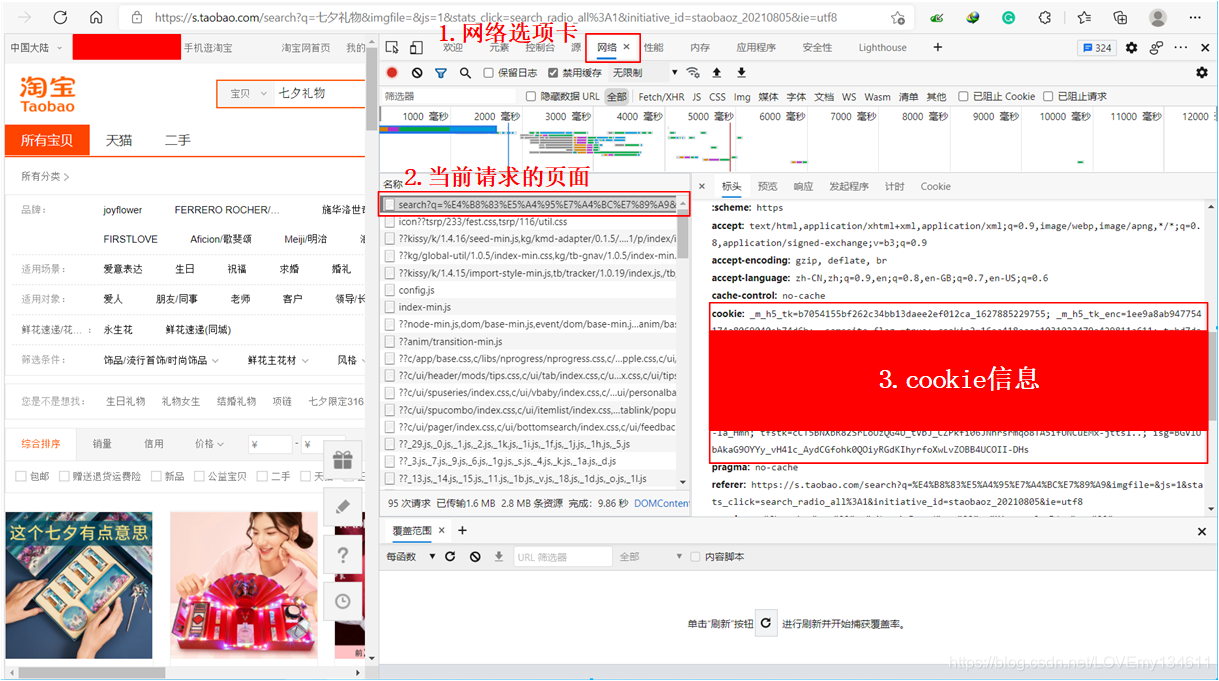Open the 价格 sort dropdown
Screen dimensions: 1219x681
click(209, 444)
